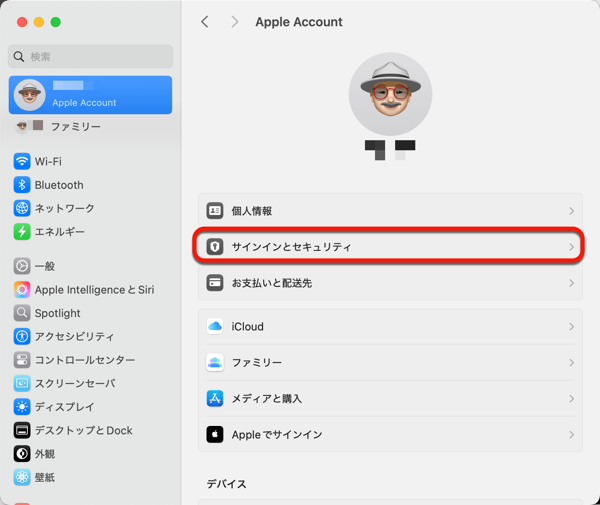Viewport: 600px width, 505px height.
Task: Close the window with the red button
Action: point(22,22)
